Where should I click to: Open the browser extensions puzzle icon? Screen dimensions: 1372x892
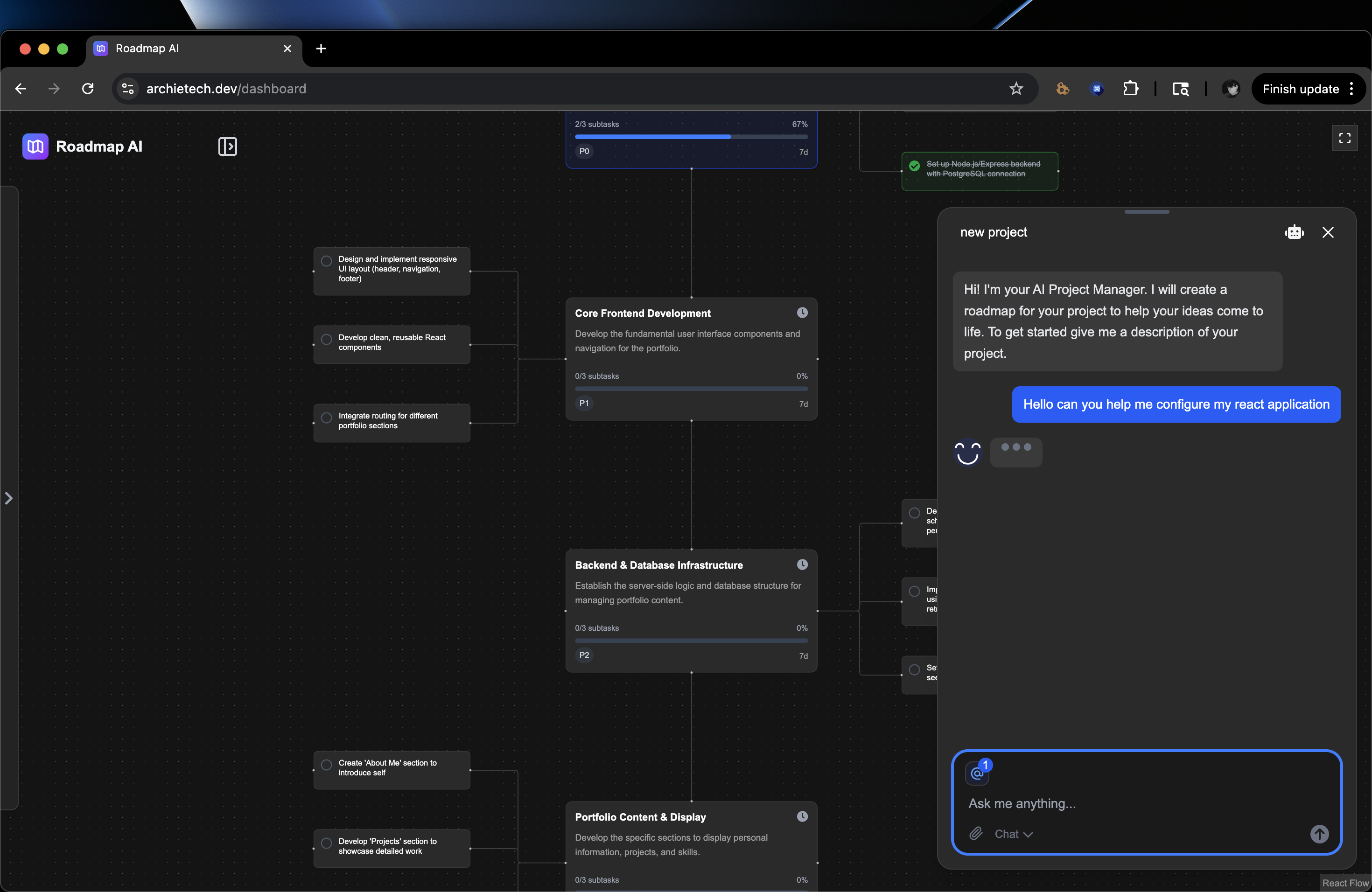[x=1130, y=89]
